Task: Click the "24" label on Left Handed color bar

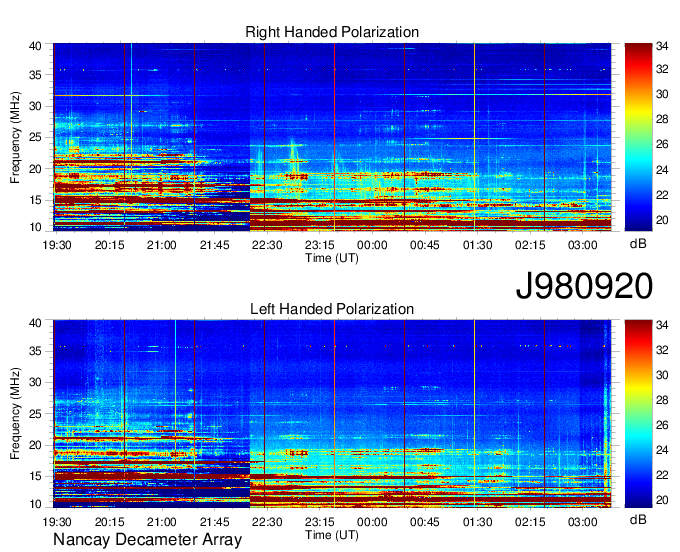Action: point(662,450)
